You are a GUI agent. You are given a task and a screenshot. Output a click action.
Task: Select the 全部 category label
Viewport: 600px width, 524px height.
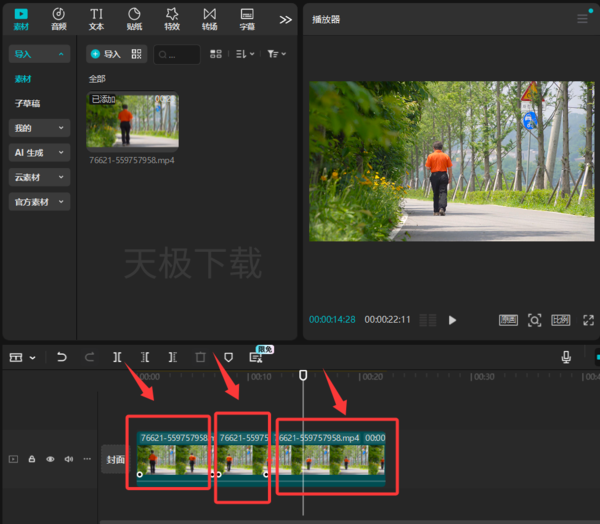97,79
